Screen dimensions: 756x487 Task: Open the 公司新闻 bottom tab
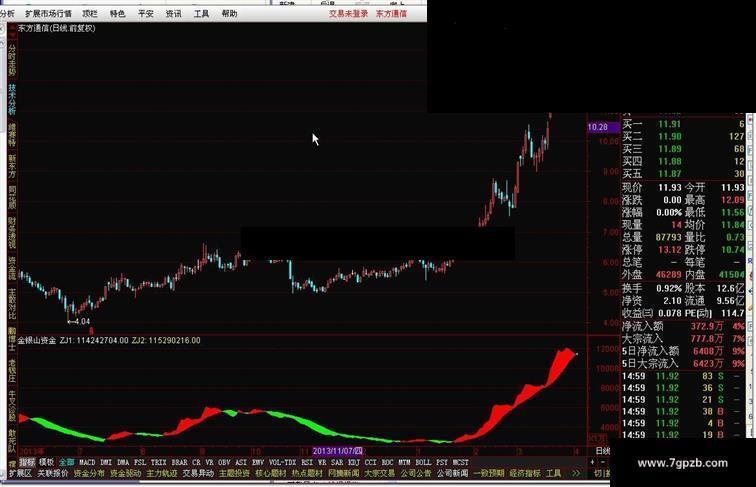coord(452,473)
